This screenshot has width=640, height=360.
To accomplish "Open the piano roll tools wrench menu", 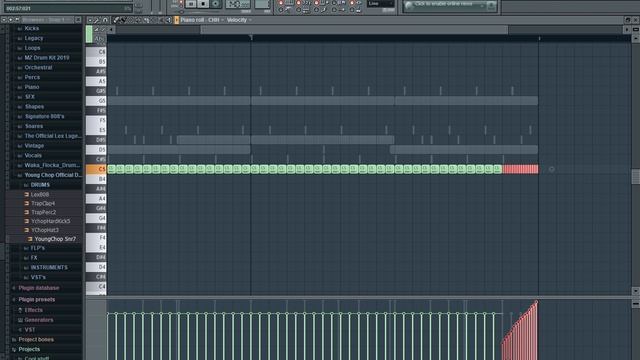I will coord(98,20).
